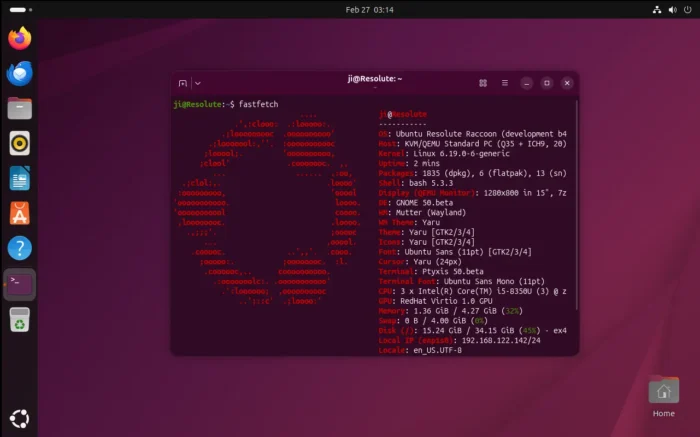Click the volume icon in top bar

(671, 9)
